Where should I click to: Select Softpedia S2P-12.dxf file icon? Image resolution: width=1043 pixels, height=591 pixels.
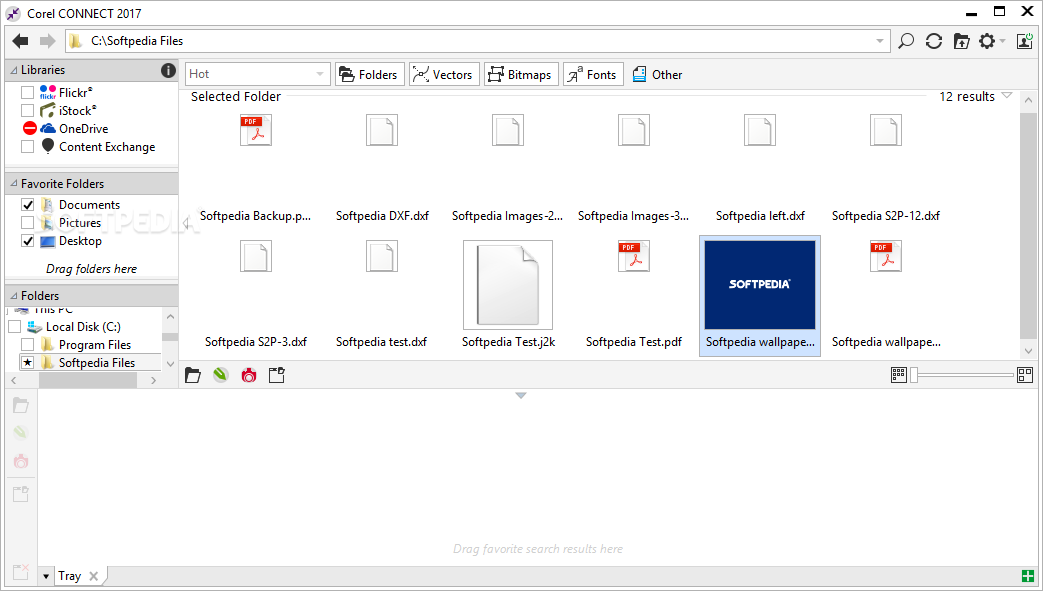(886, 130)
